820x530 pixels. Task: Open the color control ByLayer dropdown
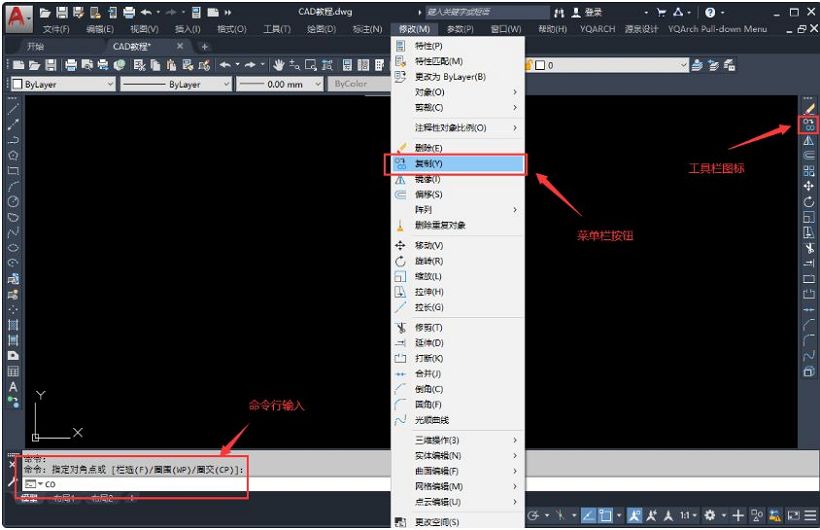tap(62, 84)
